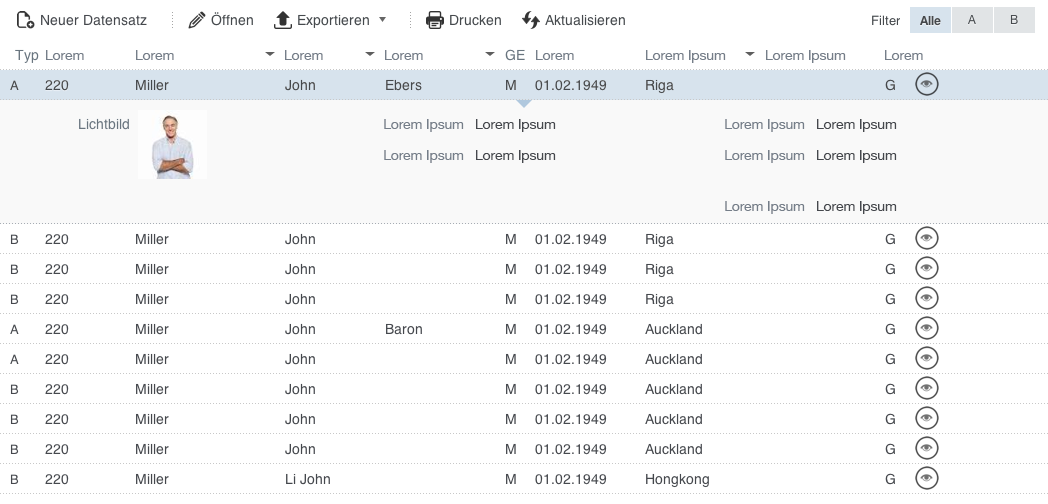1048x504 pixels.
Task: Click the eye icon in the Baron row
Action: [927, 329]
